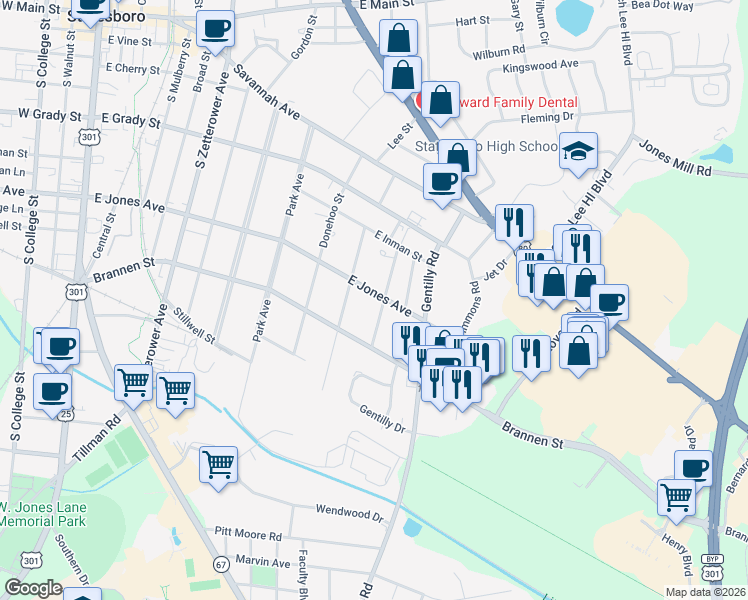This screenshot has width=748, height=600.
Task: Select the shopping cart marker near Henry Blvd
Action: pyautogui.click(x=676, y=499)
